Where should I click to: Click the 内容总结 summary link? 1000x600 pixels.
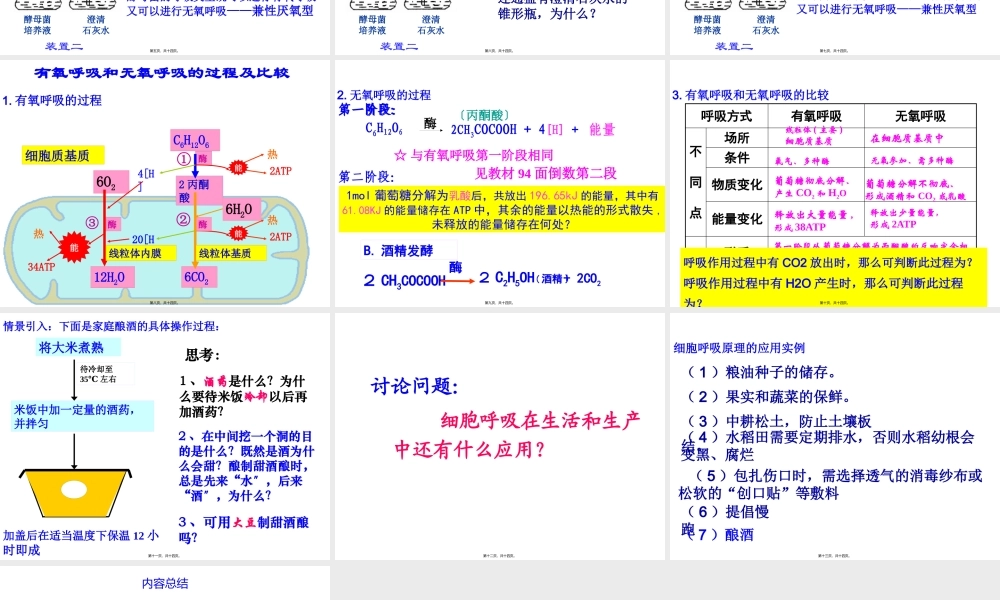pyautogui.click(x=165, y=583)
